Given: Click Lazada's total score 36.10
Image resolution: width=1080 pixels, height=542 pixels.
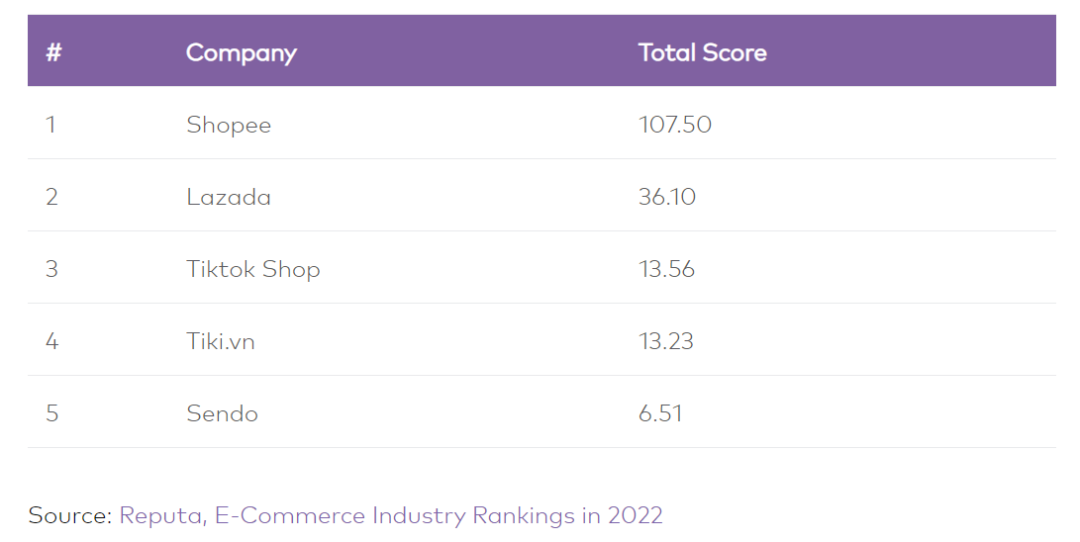Looking at the screenshot, I should point(667,197).
